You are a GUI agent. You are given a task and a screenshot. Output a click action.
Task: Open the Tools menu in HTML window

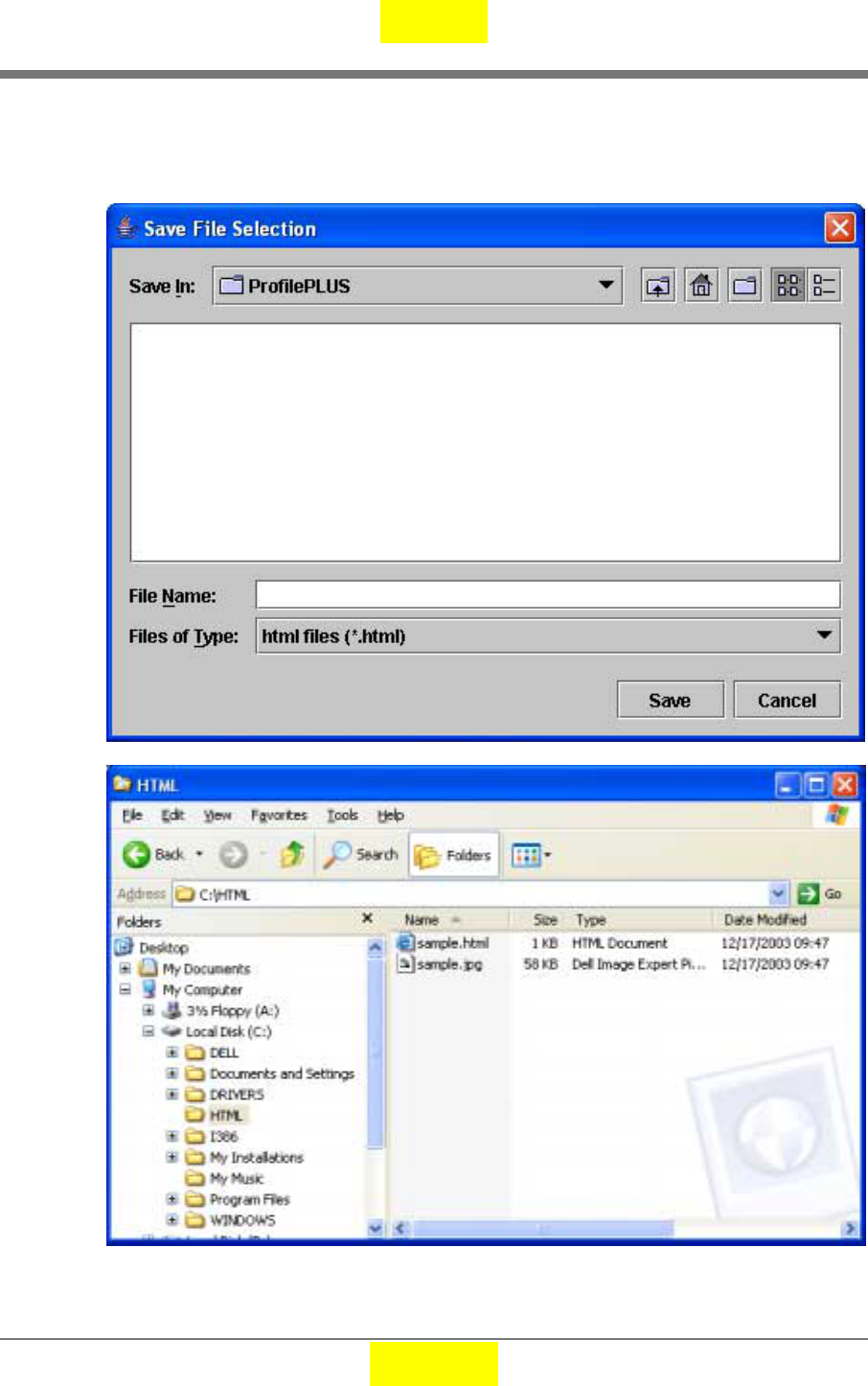coord(342,815)
